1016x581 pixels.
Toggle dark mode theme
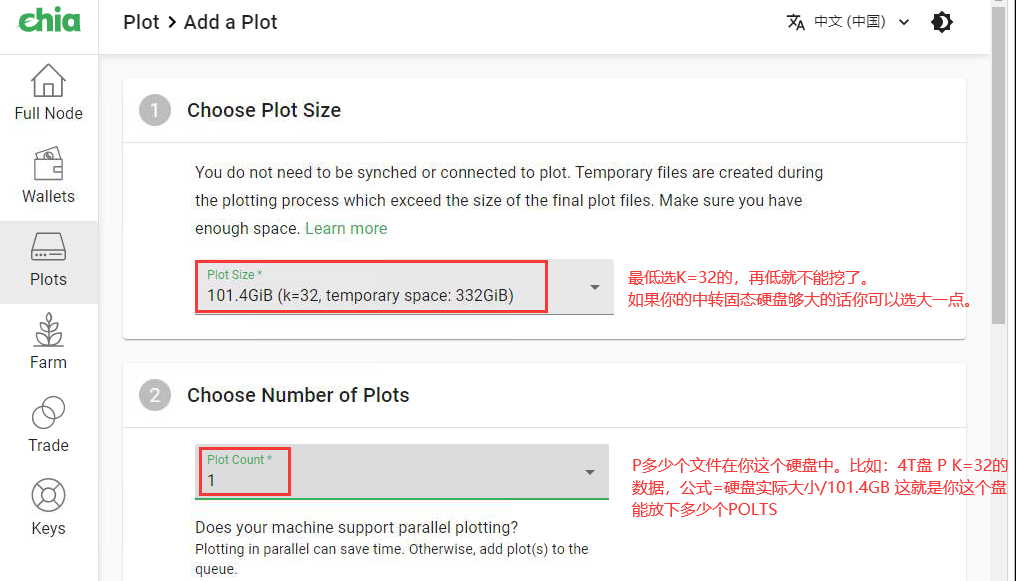tap(941, 22)
